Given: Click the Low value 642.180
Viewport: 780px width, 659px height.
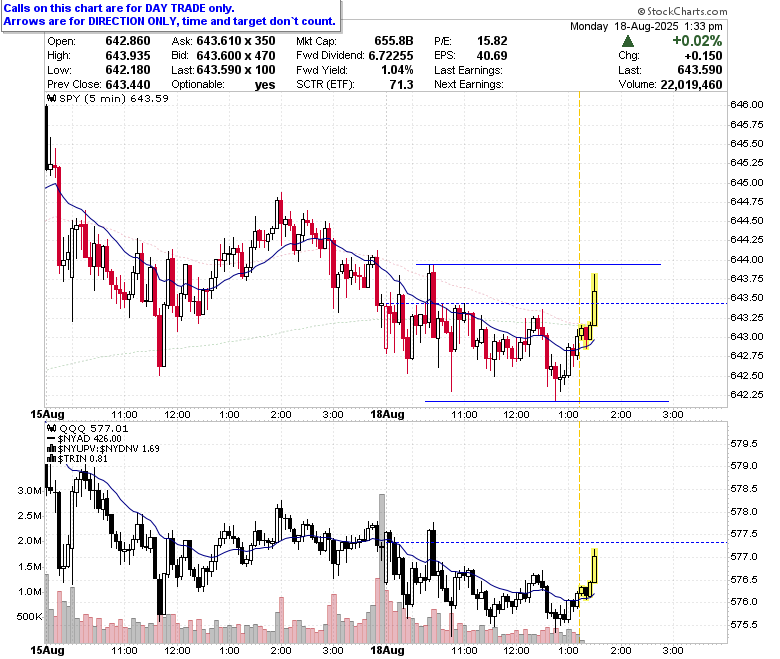Looking at the screenshot, I should coord(128,70).
